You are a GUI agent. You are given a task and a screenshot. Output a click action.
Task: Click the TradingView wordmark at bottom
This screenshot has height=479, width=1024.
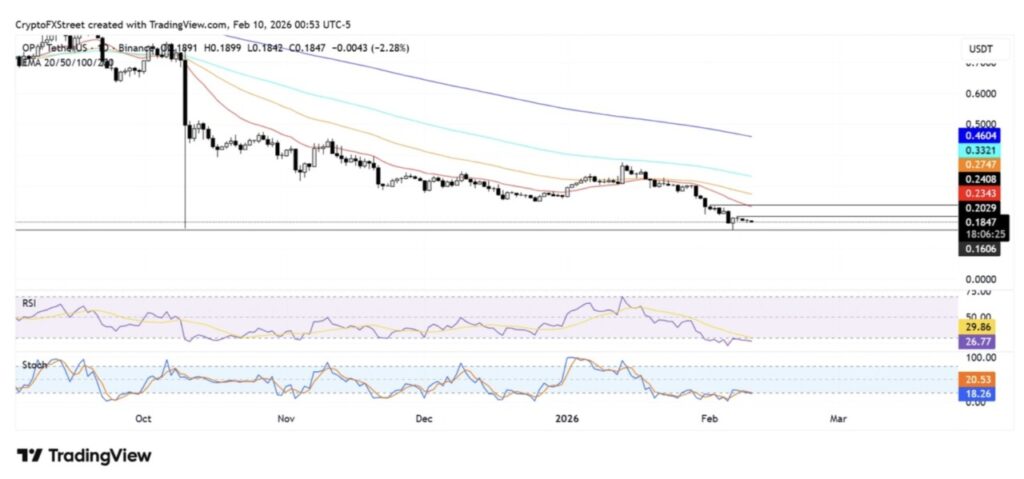[x=98, y=456]
